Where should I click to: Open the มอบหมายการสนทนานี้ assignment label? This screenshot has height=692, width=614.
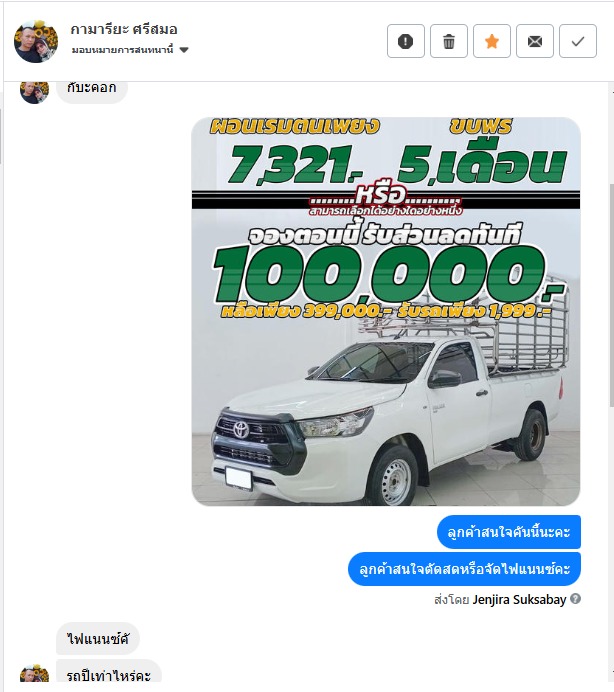click(122, 49)
